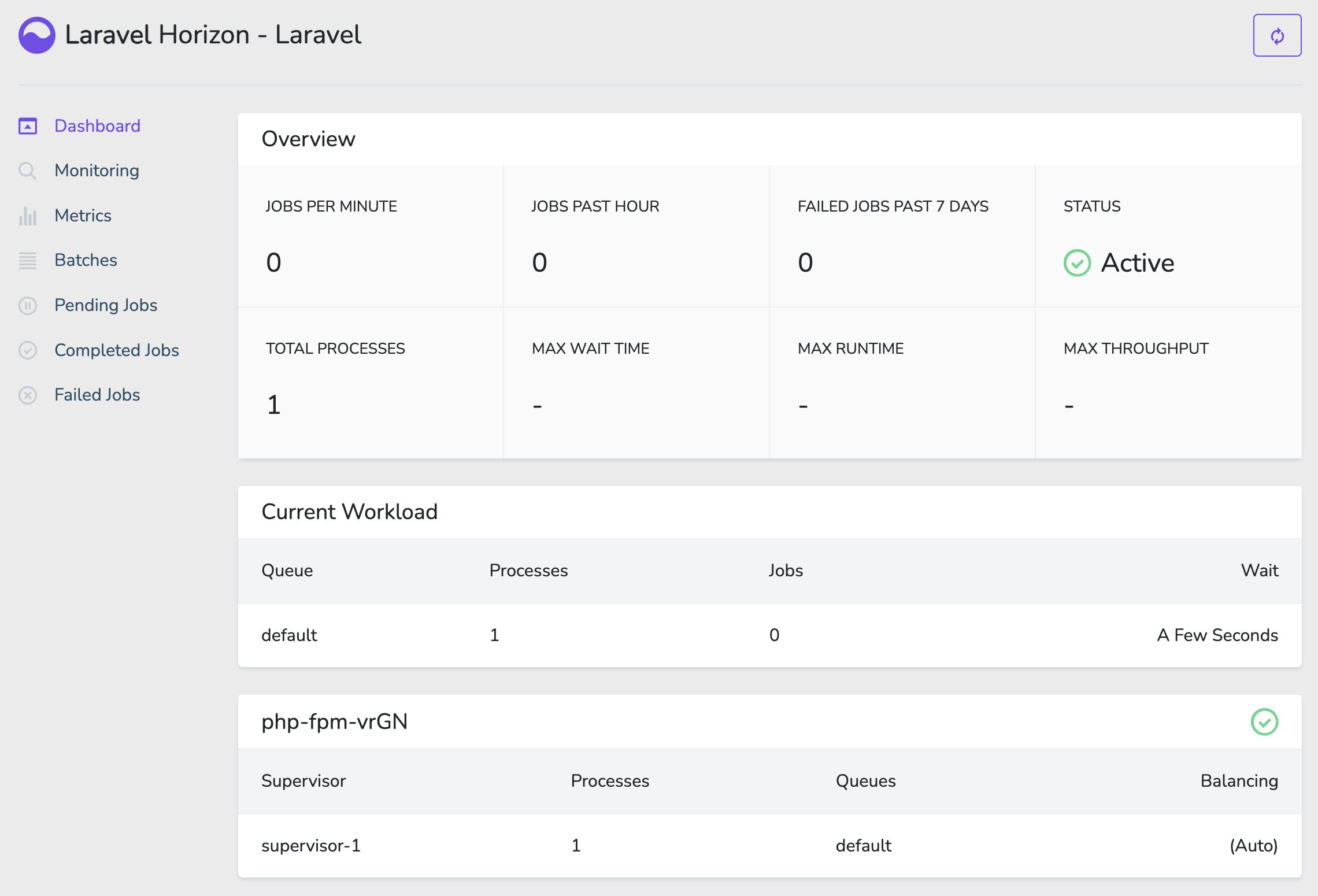Click the supervisor-1 row name
The image size is (1318, 896).
coord(311,846)
